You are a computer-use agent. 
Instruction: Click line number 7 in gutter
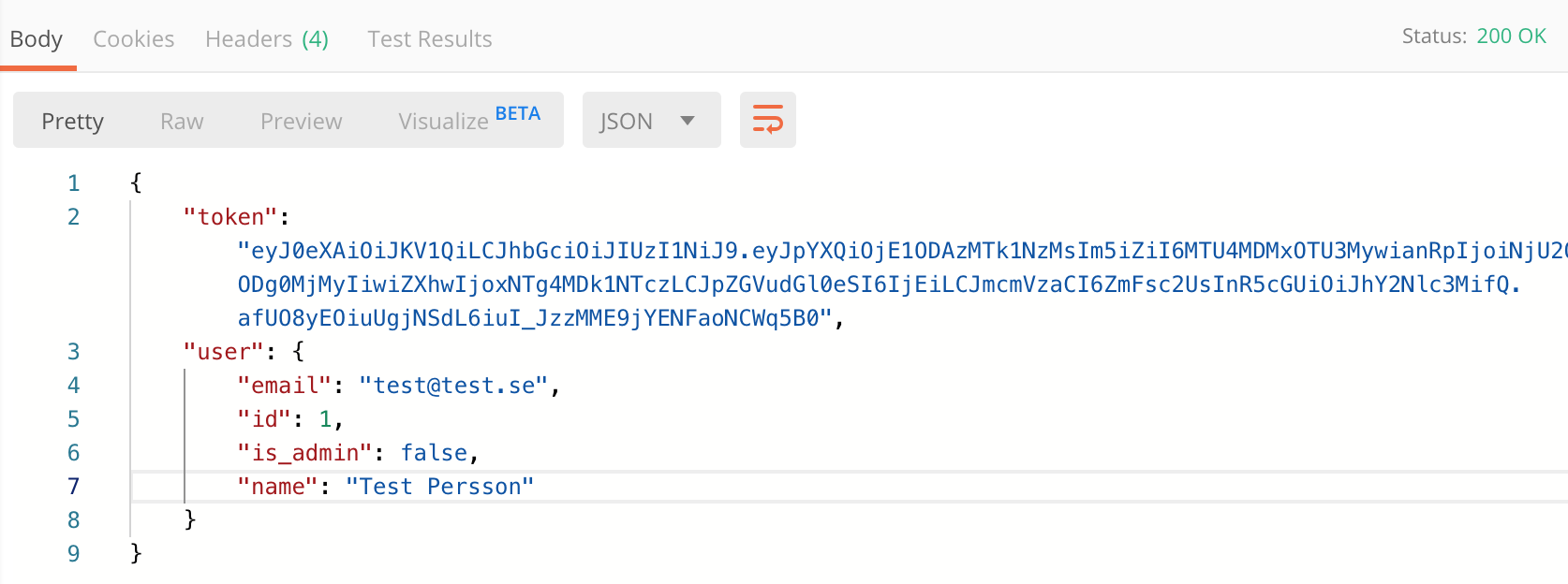73,487
